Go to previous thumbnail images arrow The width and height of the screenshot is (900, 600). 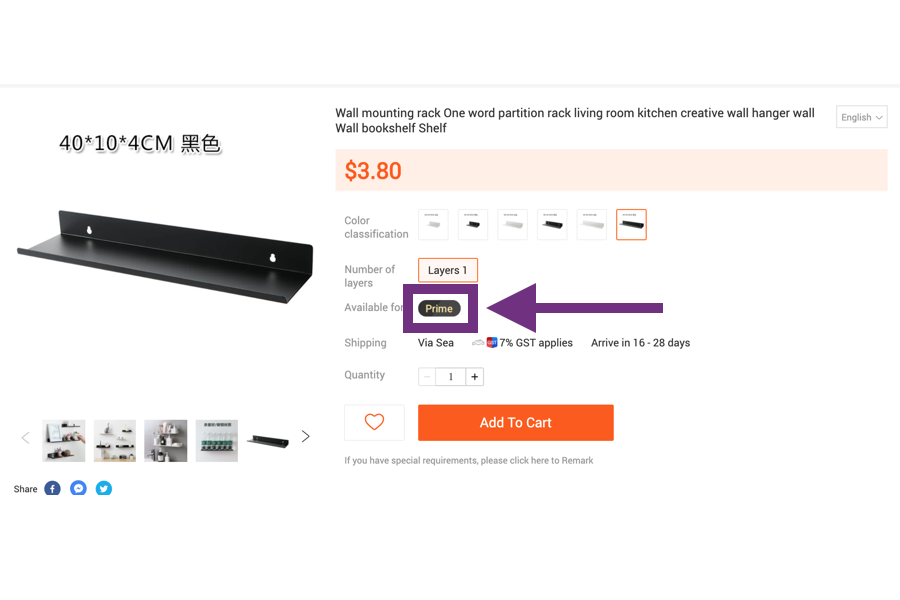(25, 438)
